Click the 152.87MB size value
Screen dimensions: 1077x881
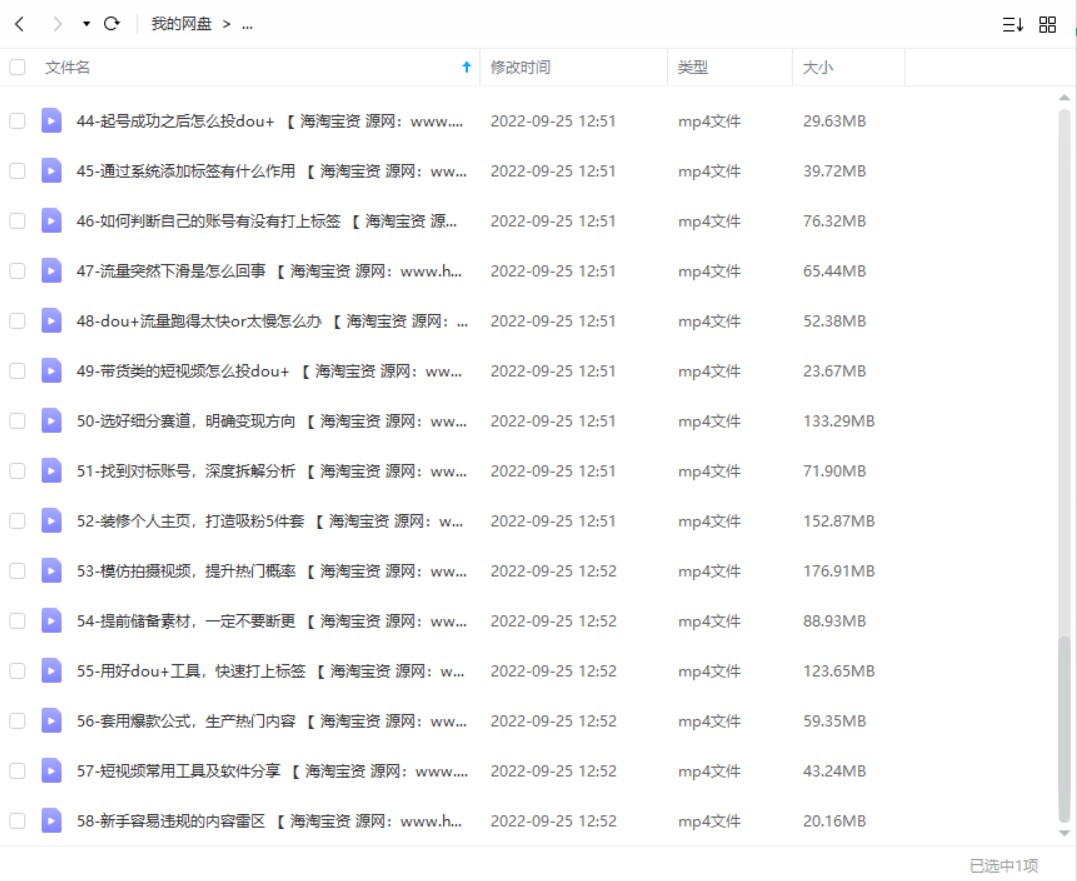pos(839,521)
